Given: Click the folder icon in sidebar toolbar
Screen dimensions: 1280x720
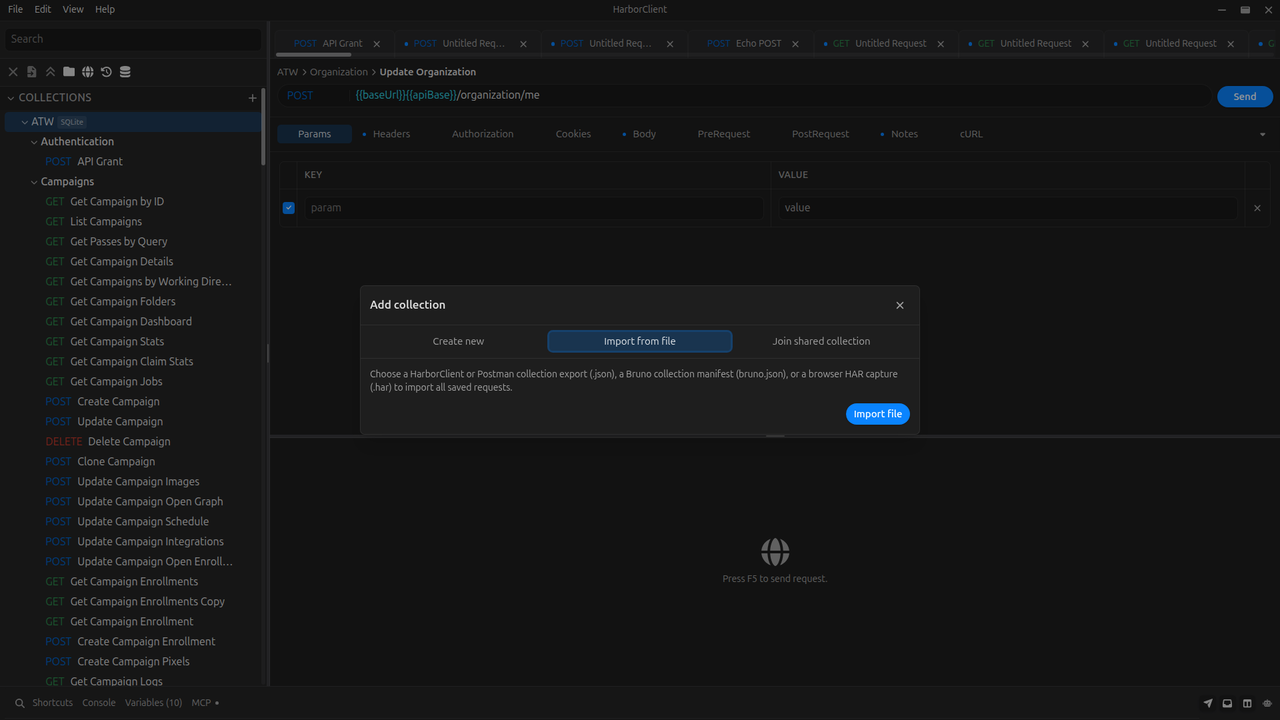Looking at the screenshot, I should coord(68,72).
